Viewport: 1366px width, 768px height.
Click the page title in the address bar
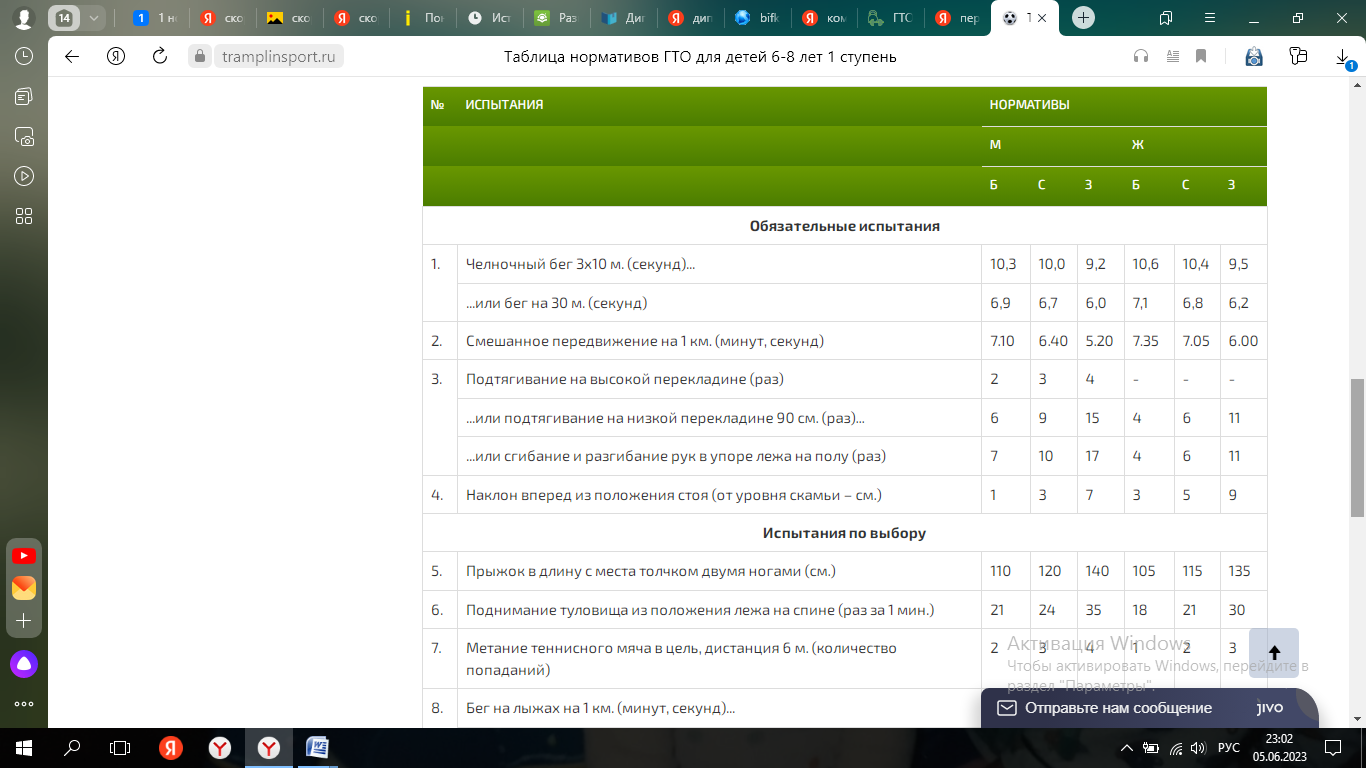(x=700, y=57)
